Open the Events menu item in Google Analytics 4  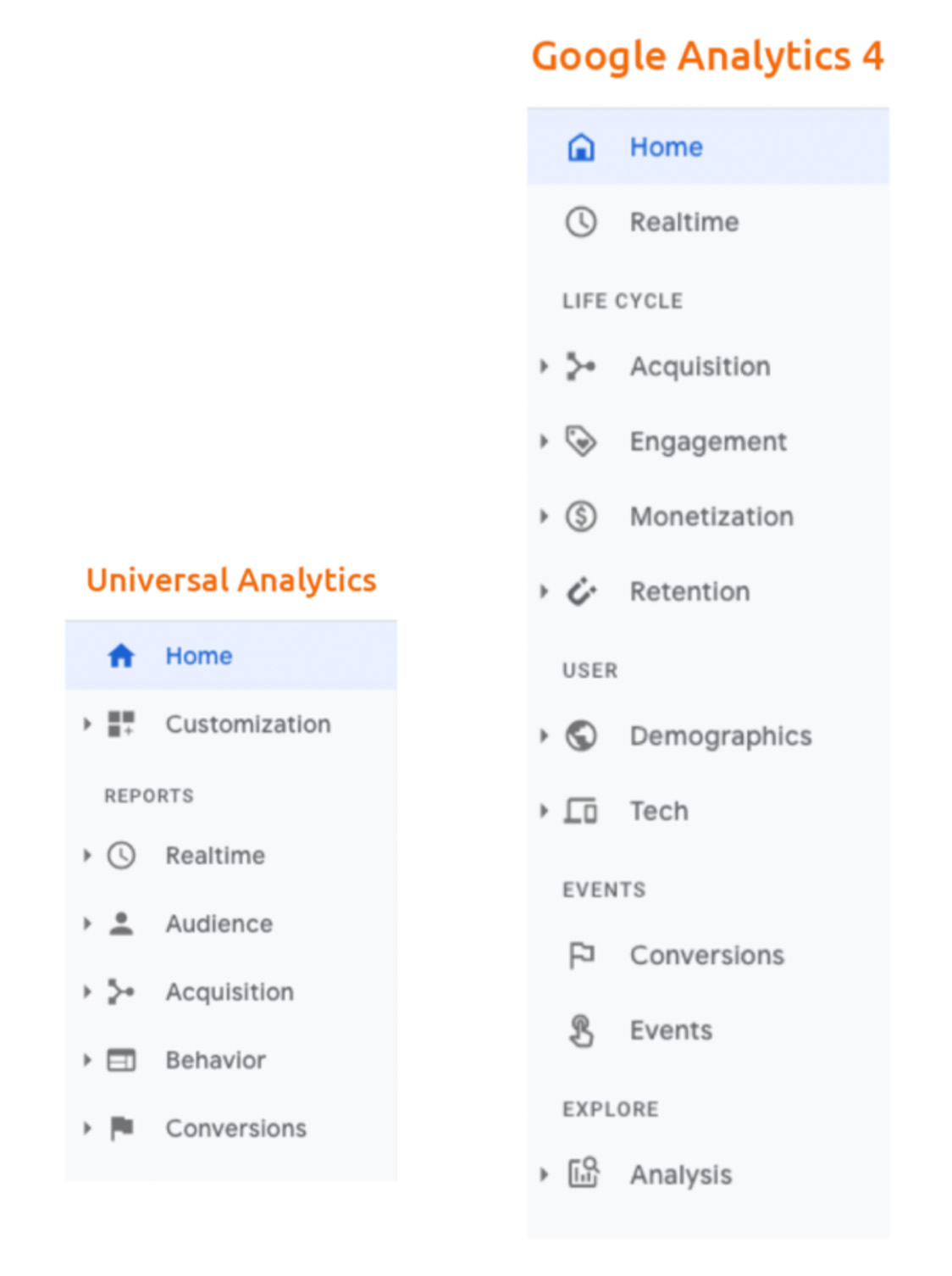tap(670, 1030)
